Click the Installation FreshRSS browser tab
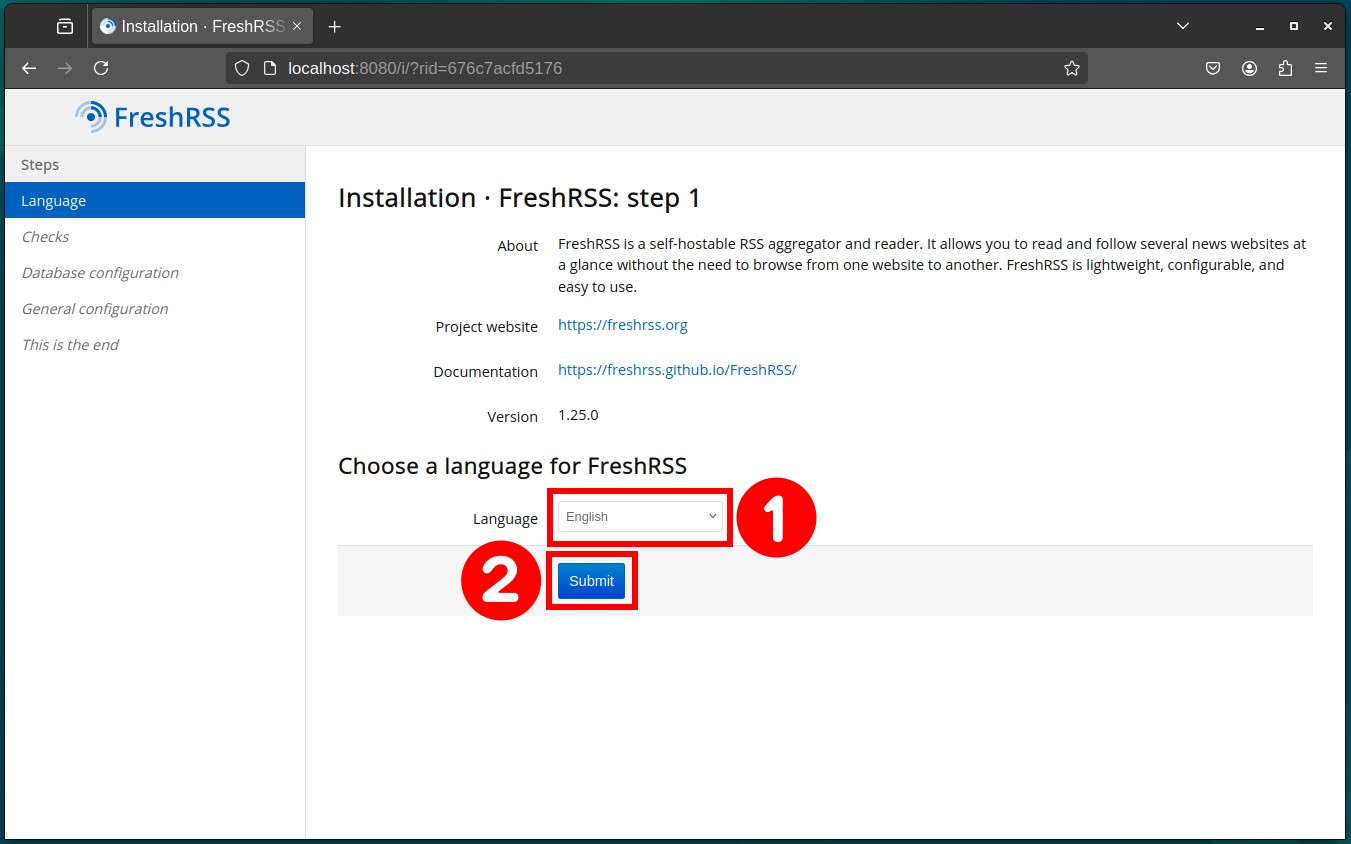Screen dimensions: 1351x844 click(x=201, y=27)
